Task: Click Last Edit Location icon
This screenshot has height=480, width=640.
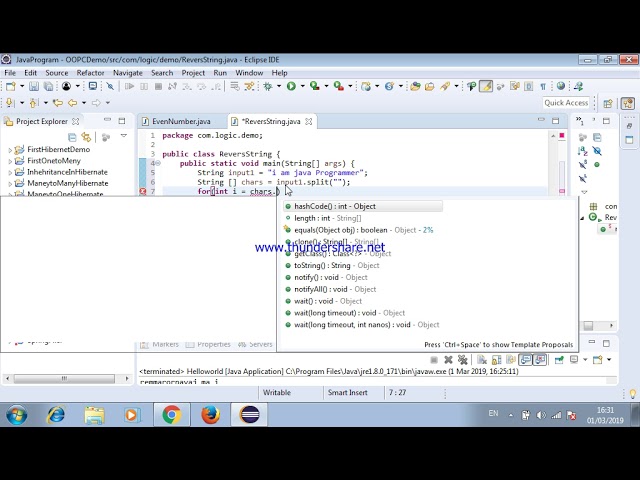Action: click(x=58, y=103)
